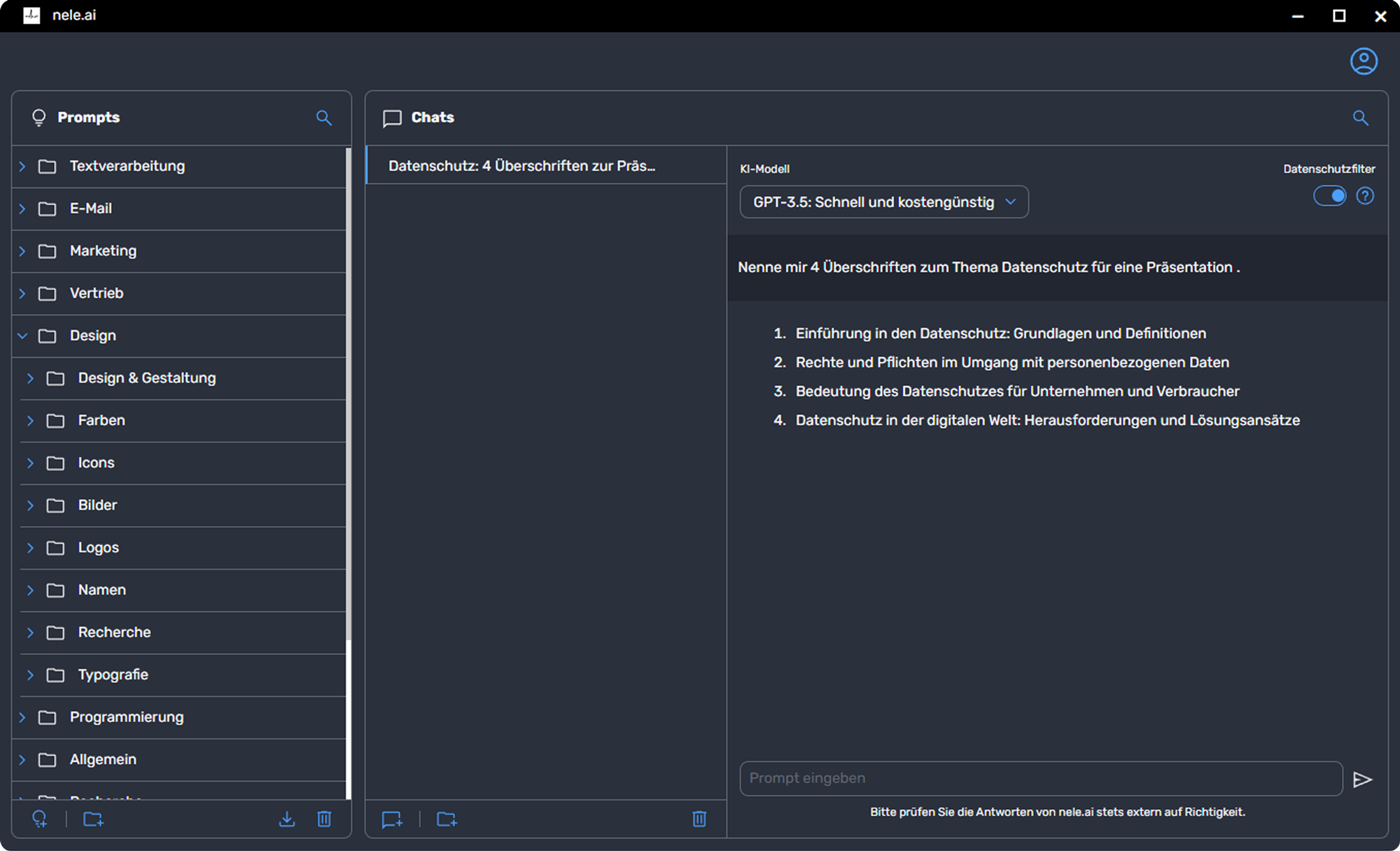1400x851 pixels.
Task: Delete selected prompt with trash icon
Action: [x=324, y=819]
